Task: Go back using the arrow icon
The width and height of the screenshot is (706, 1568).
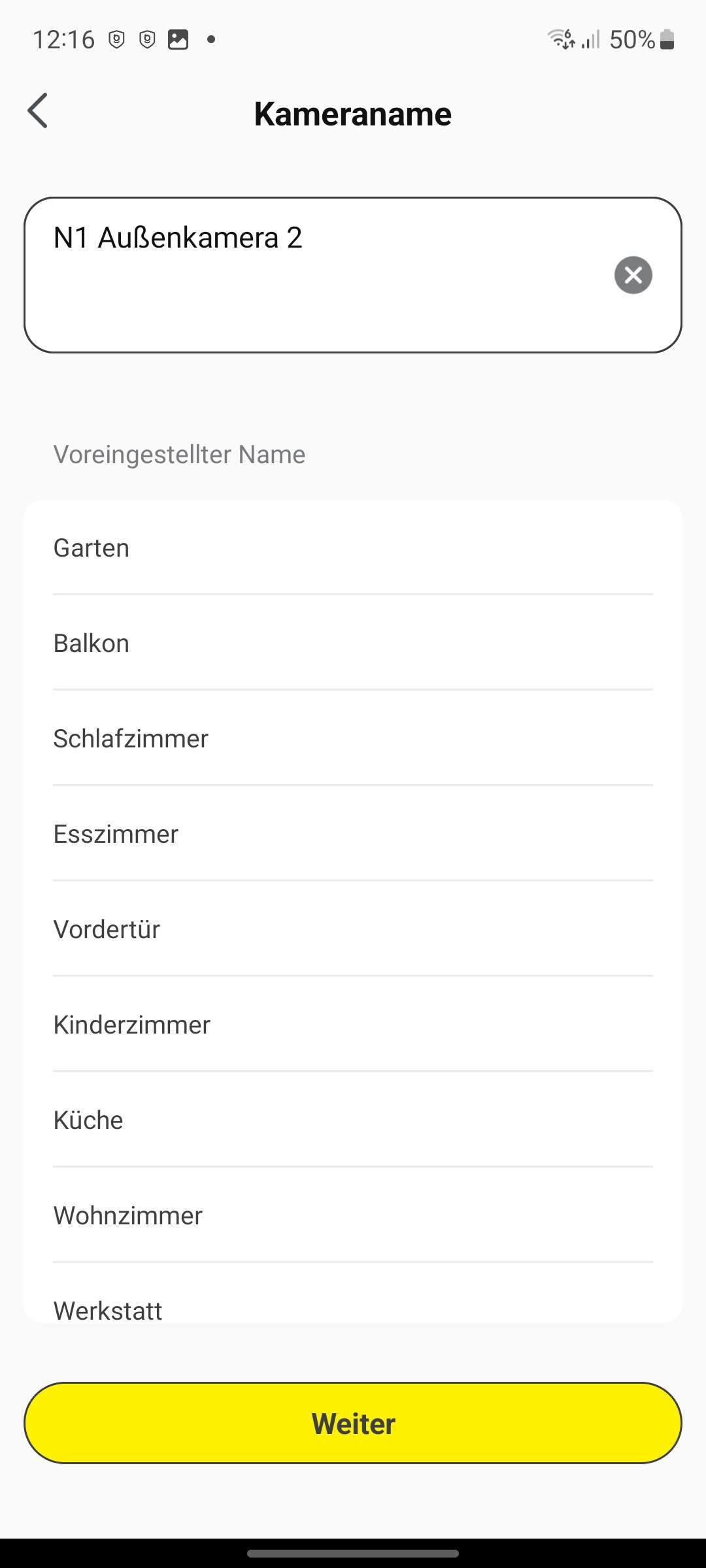Action: coord(38,111)
